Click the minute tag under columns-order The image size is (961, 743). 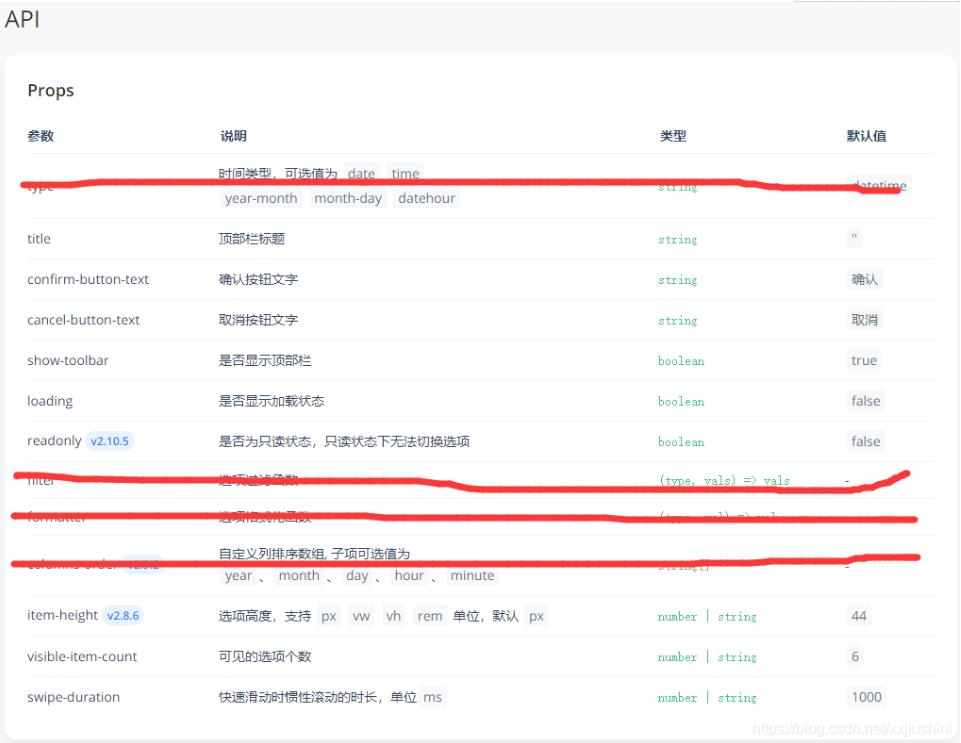471,575
